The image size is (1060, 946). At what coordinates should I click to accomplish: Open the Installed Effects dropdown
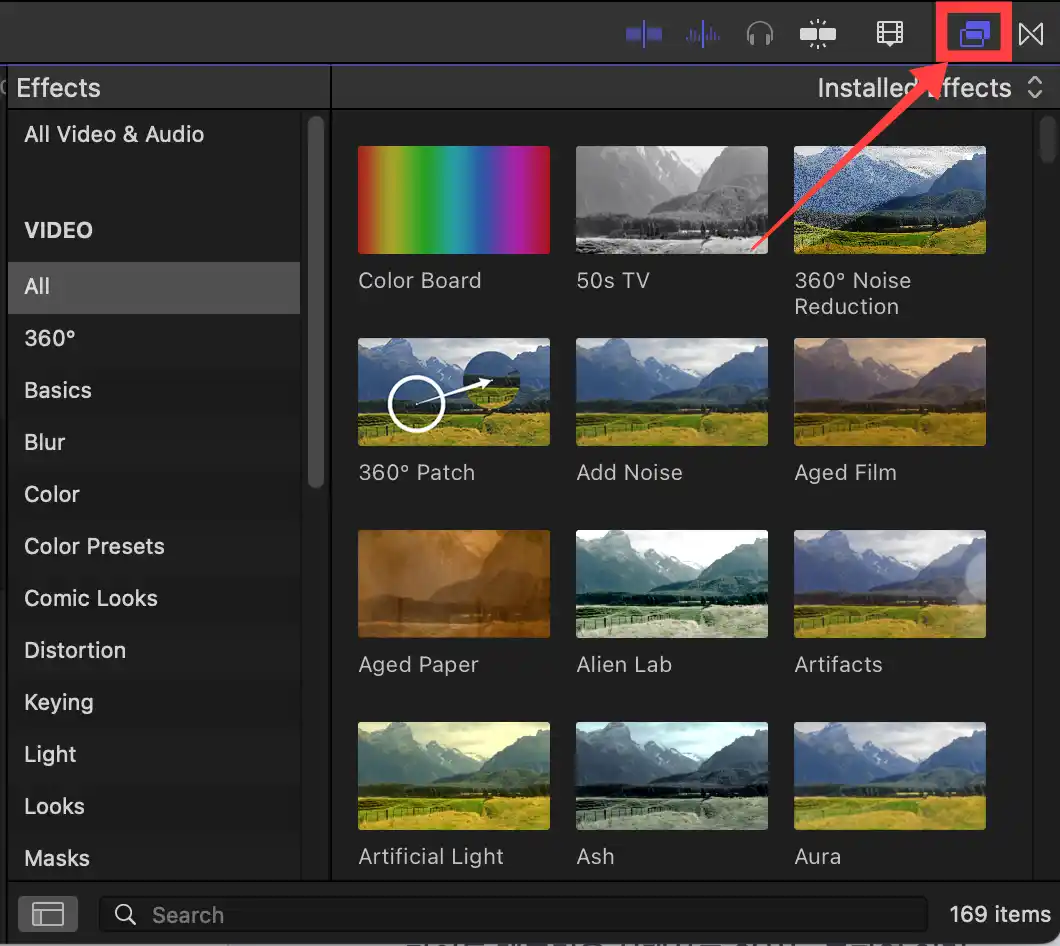click(930, 88)
